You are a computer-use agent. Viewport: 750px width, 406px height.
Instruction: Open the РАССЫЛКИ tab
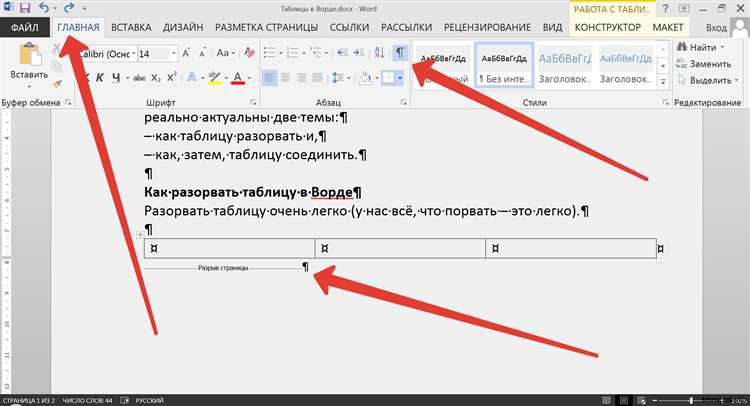coord(407,28)
